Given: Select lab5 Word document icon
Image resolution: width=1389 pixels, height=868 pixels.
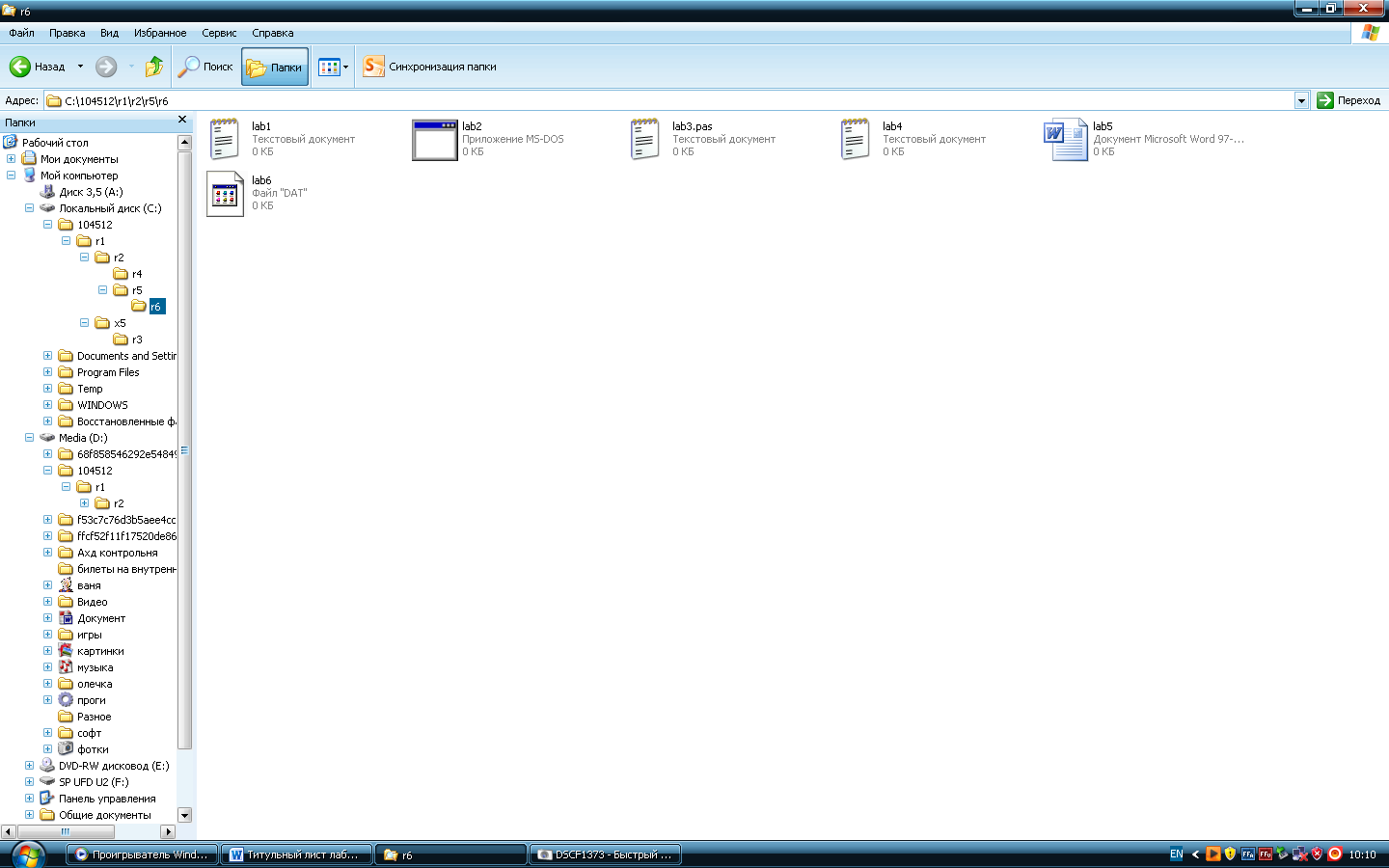Looking at the screenshot, I should click(1066, 139).
